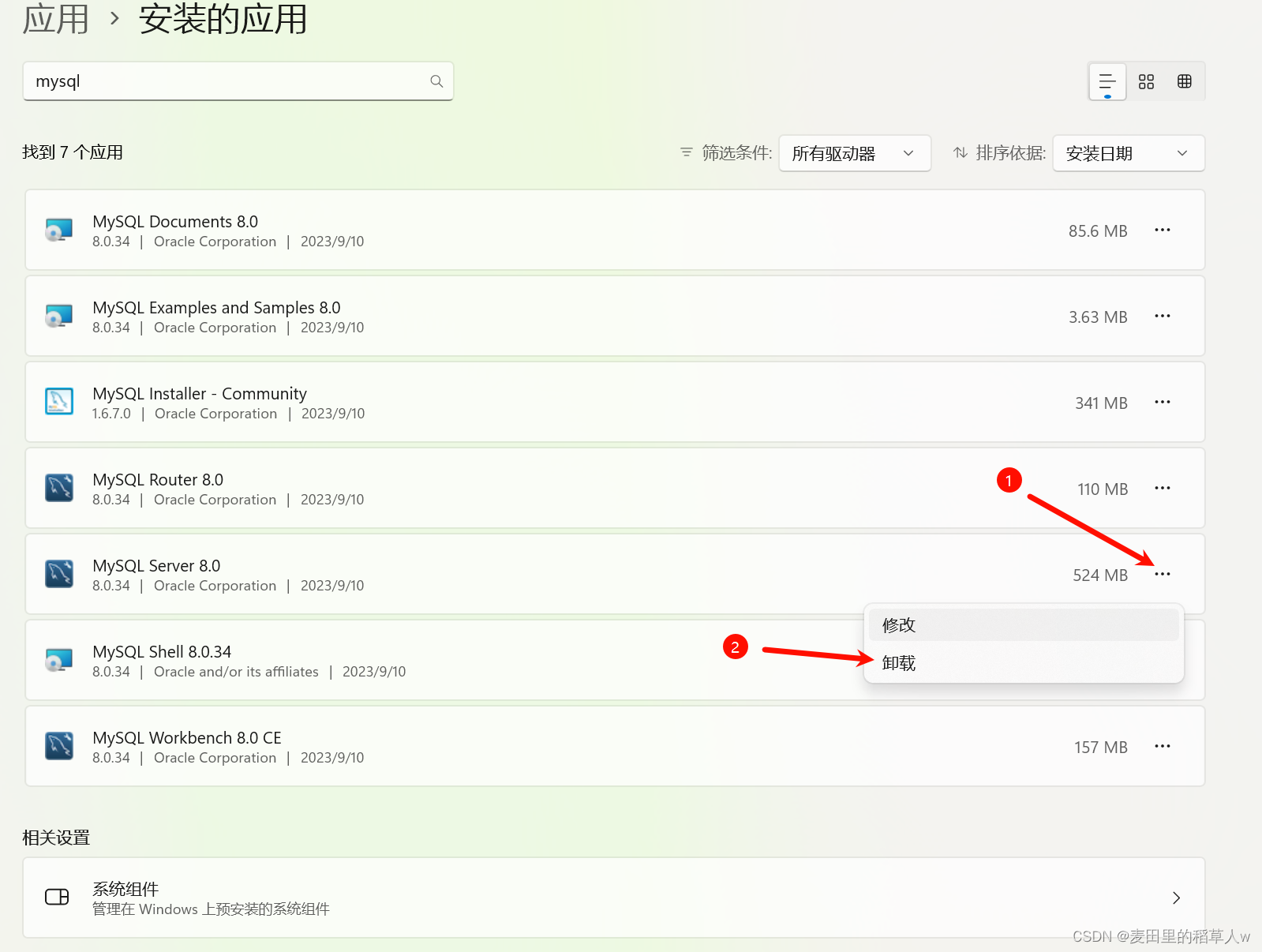Select the MySQL Documents 8.0 title
The height and width of the screenshot is (952, 1262).
(175, 222)
